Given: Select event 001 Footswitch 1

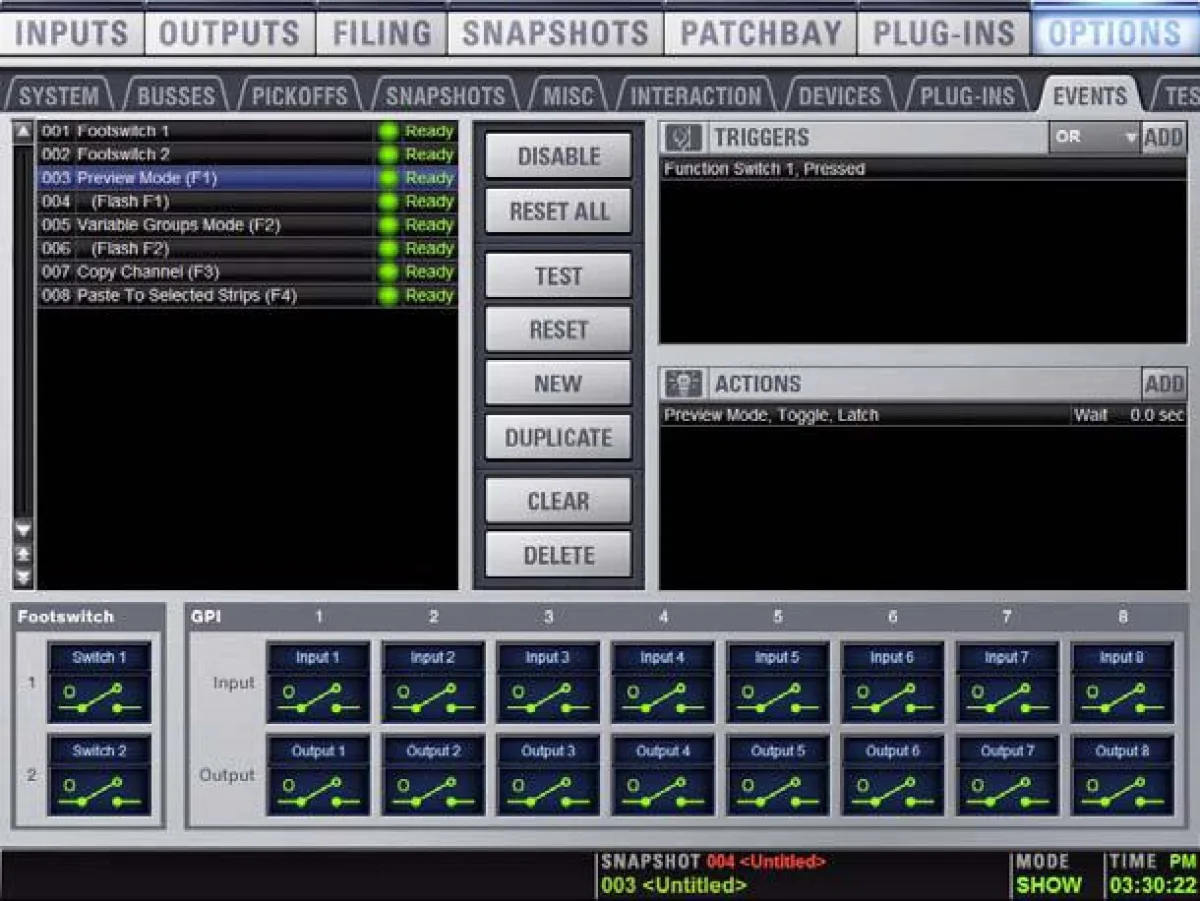Looking at the screenshot, I should click(247, 131).
